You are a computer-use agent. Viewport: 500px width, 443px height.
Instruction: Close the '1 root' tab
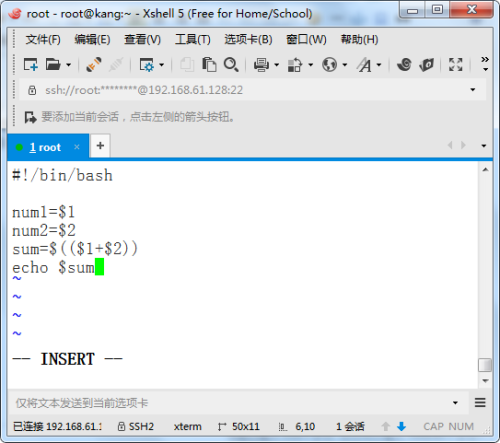pos(77,147)
